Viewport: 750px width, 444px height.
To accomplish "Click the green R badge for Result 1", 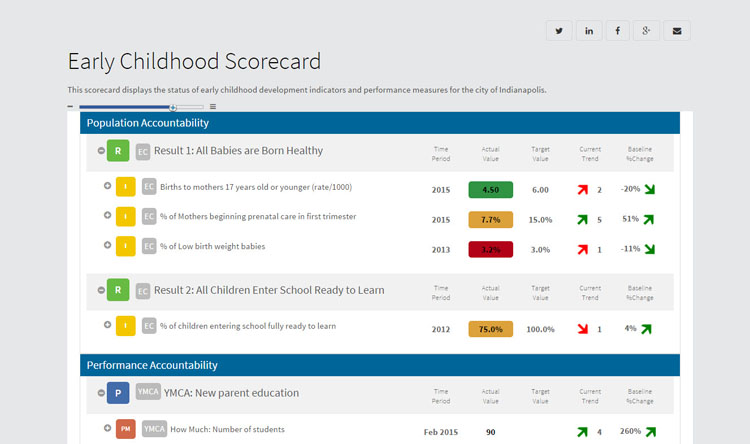I will click(x=118, y=151).
